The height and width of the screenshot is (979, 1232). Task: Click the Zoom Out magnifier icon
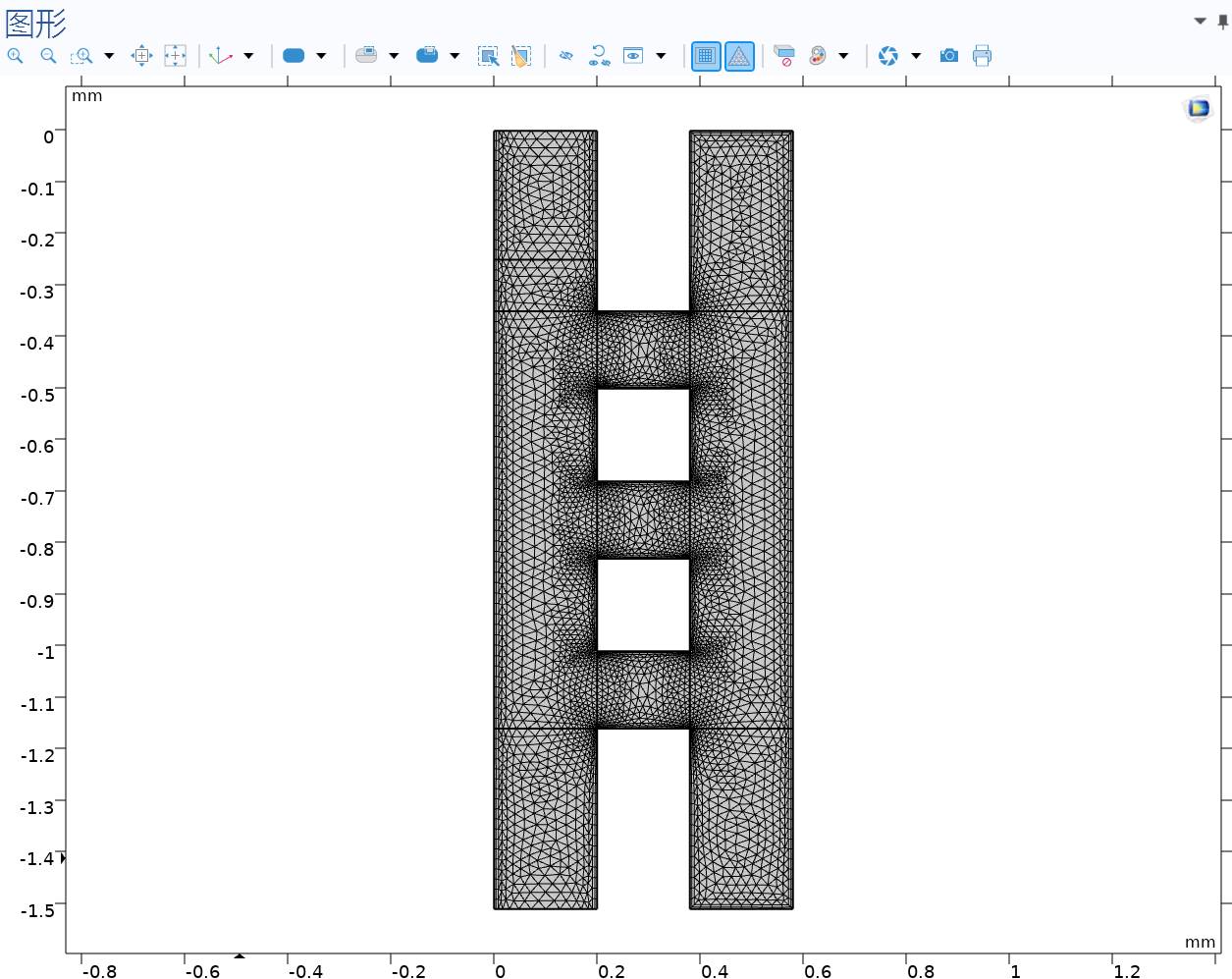48,56
